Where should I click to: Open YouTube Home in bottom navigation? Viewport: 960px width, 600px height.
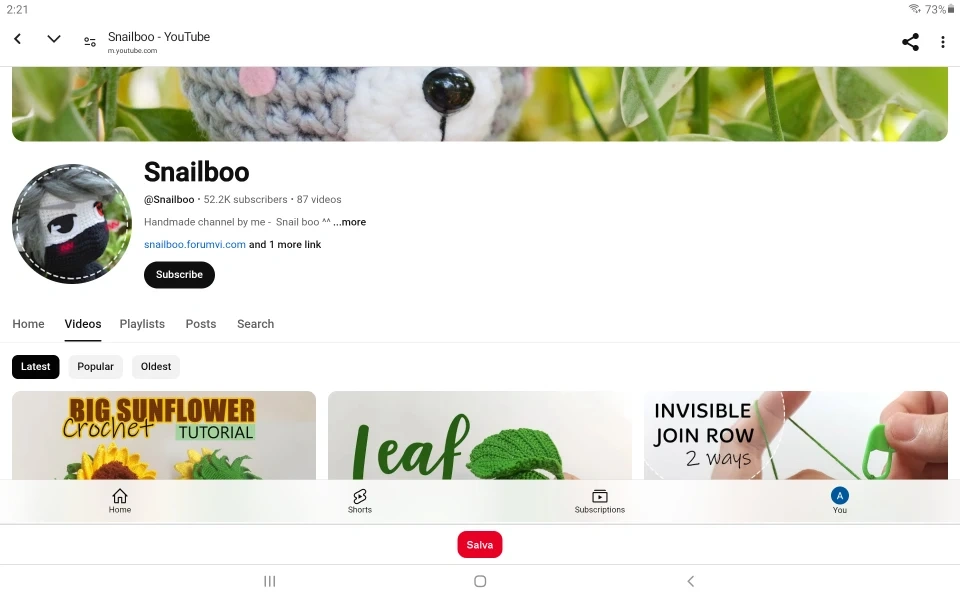tap(120, 501)
